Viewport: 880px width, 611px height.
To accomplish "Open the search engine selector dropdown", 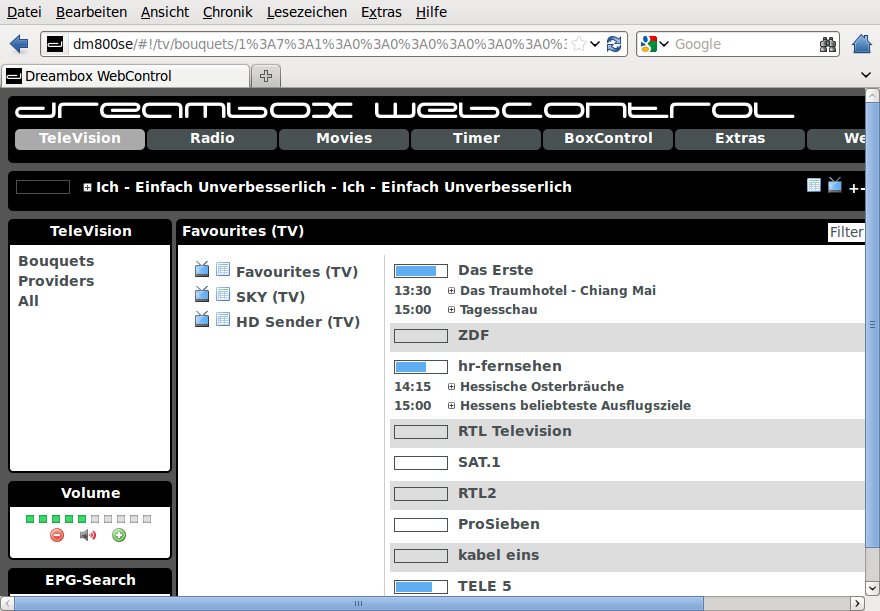I will tap(664, 44).
